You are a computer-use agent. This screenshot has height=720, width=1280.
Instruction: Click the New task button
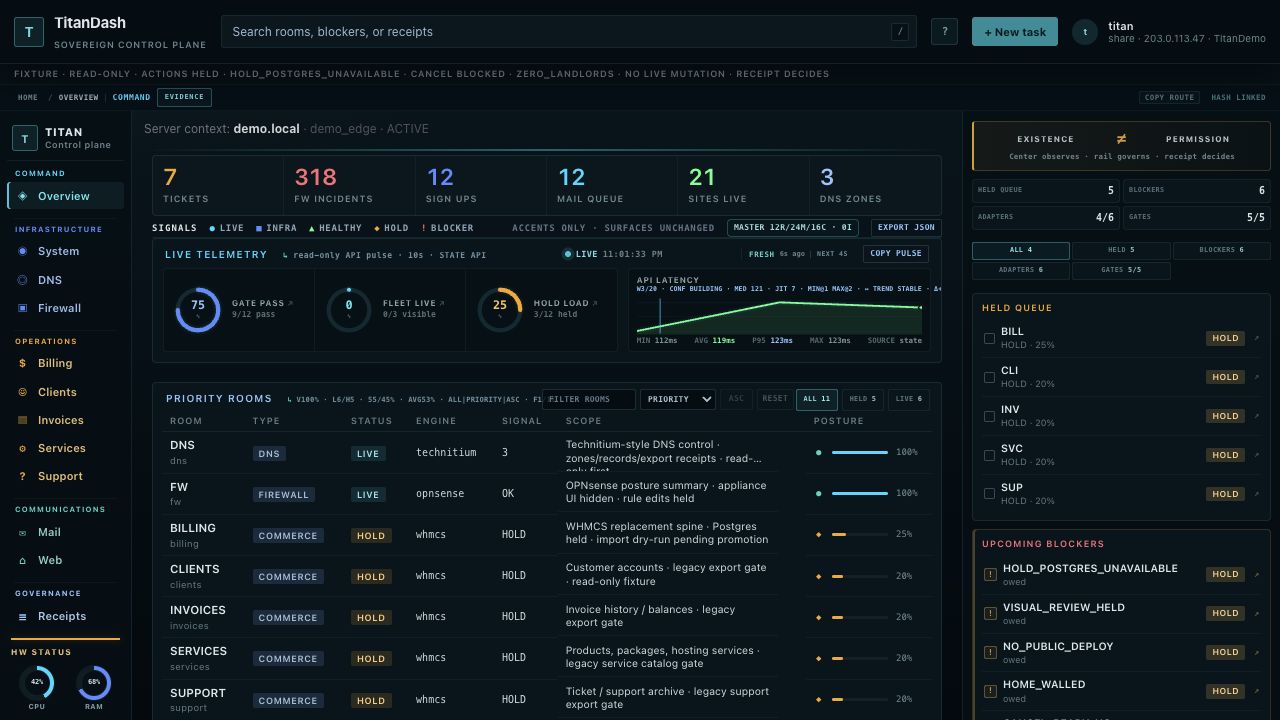click(1014, 32)
